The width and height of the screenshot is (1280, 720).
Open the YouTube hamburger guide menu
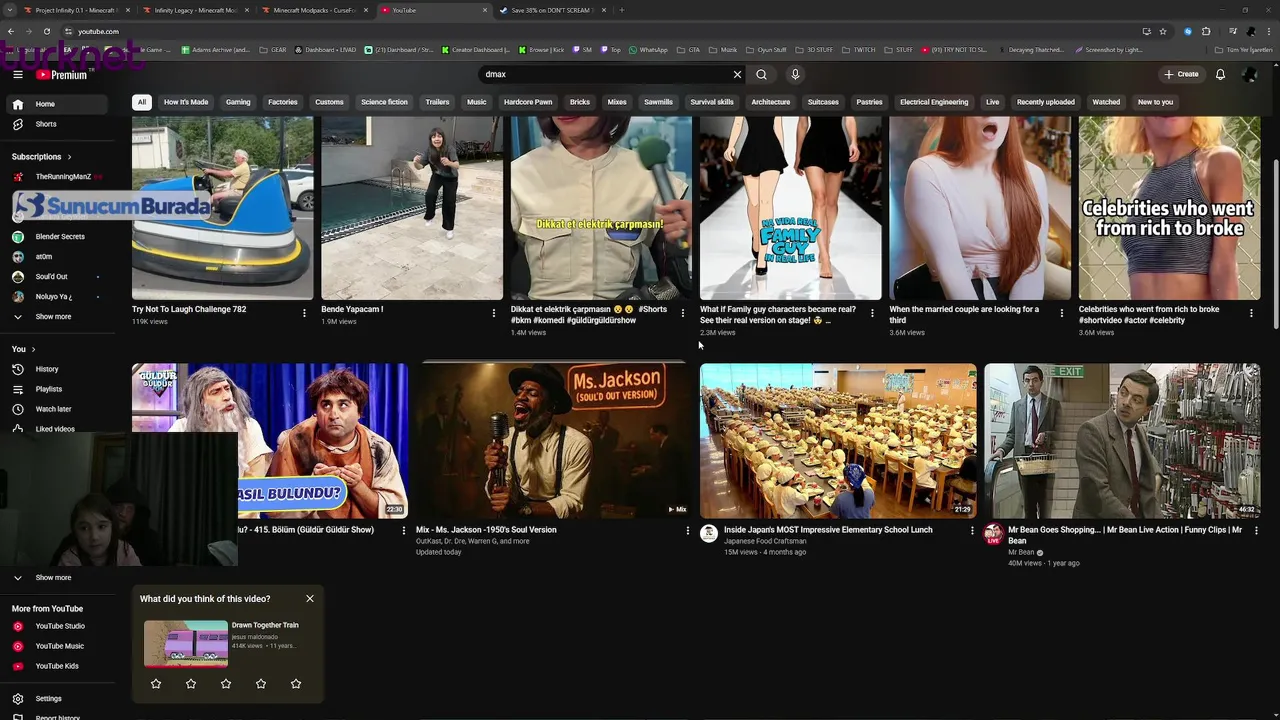pos(17,74)
